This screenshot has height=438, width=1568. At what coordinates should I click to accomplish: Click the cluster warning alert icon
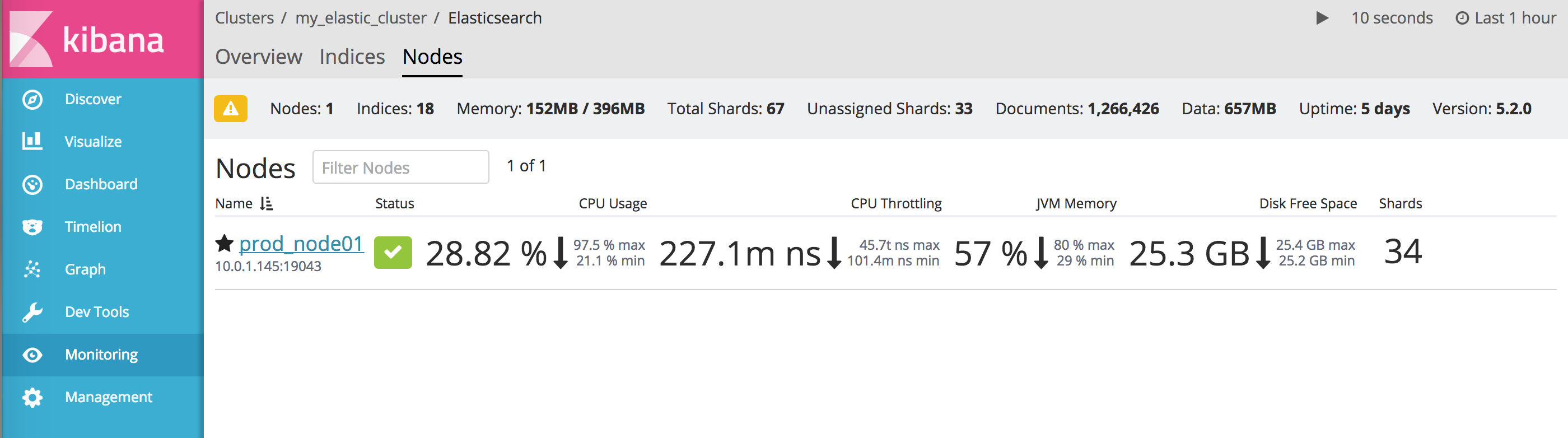pos(230,109)
